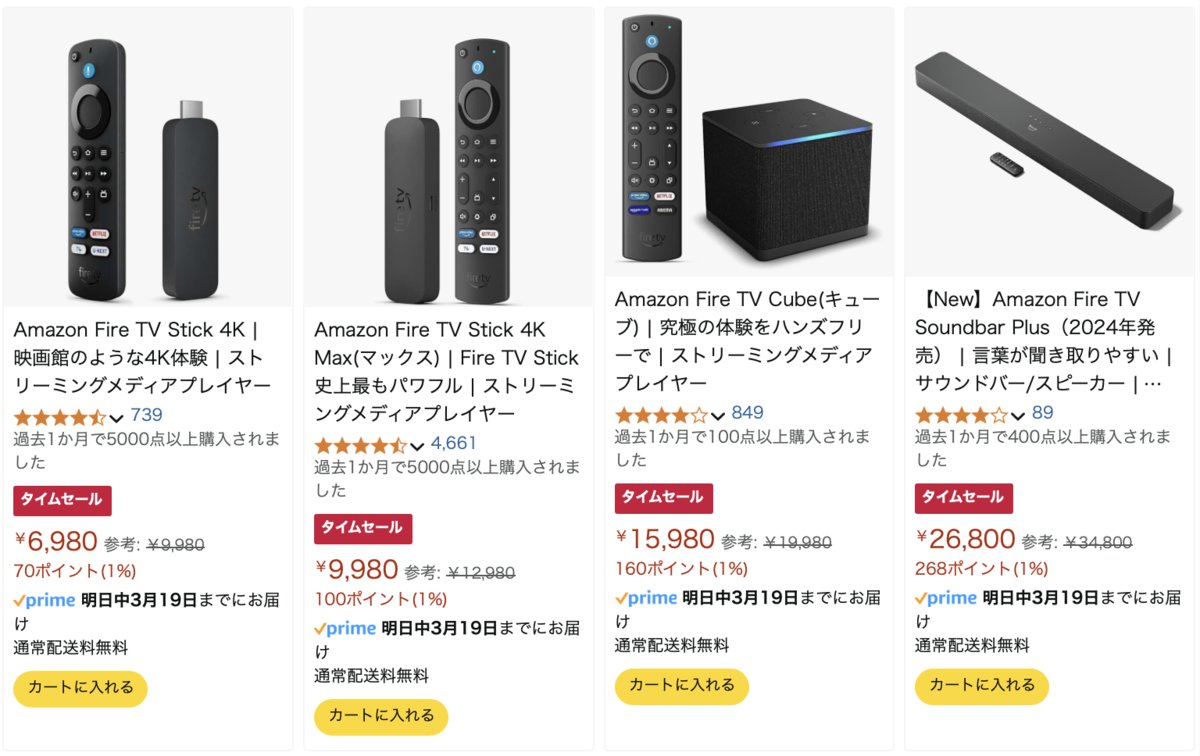Expand rating chevron for Soundbar Plus

pos(1018,415)
